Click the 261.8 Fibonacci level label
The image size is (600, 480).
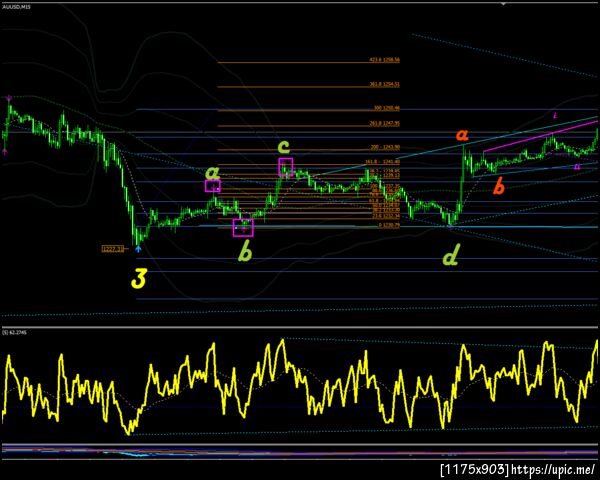click(x=385, y=124)
